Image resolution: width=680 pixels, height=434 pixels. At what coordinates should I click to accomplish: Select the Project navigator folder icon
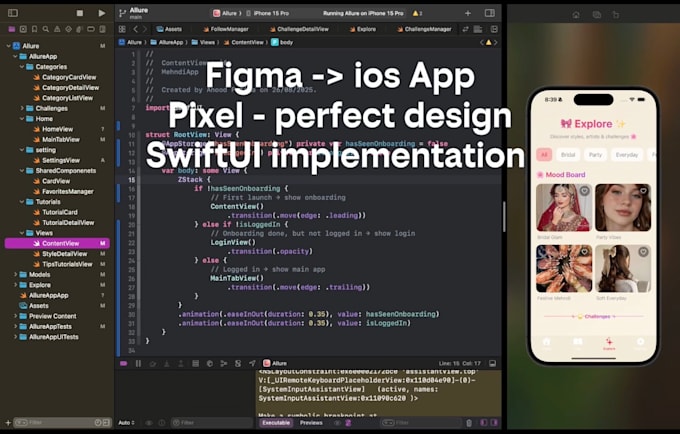[12, 29]
